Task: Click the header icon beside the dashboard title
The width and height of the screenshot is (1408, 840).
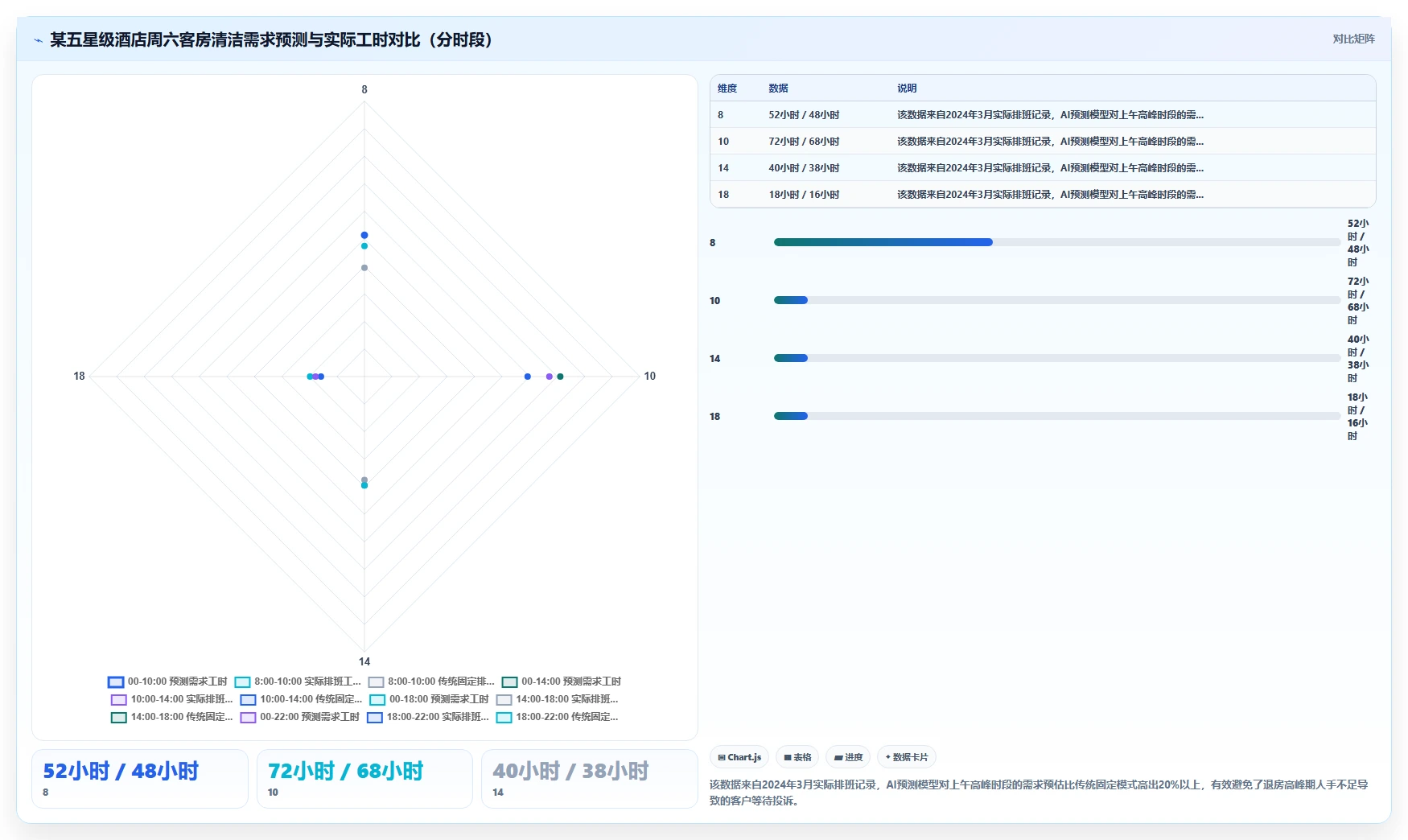Action: (38, 40)
